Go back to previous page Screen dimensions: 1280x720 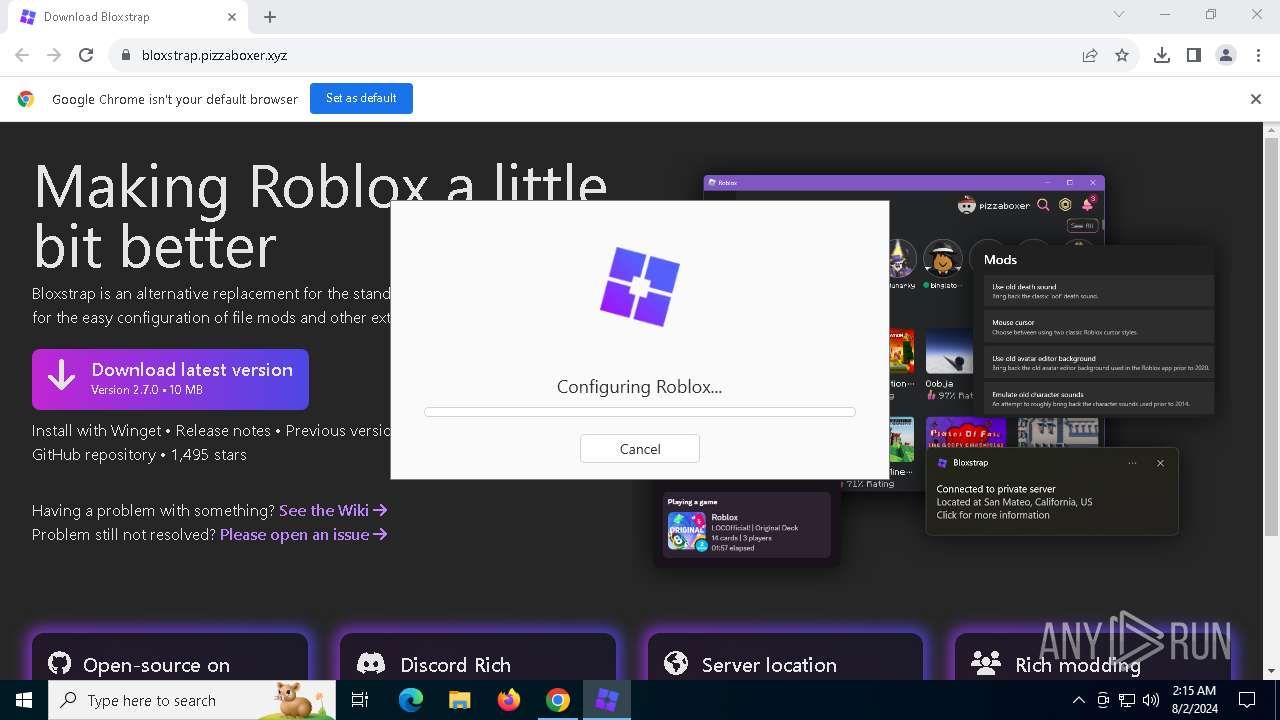click(x=22, y=55)
